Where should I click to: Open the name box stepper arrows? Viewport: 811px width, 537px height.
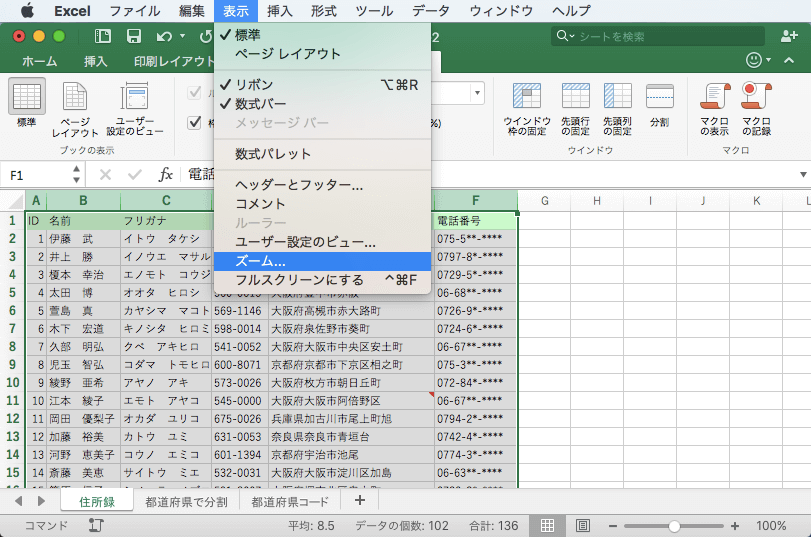(x=77, y=174)
